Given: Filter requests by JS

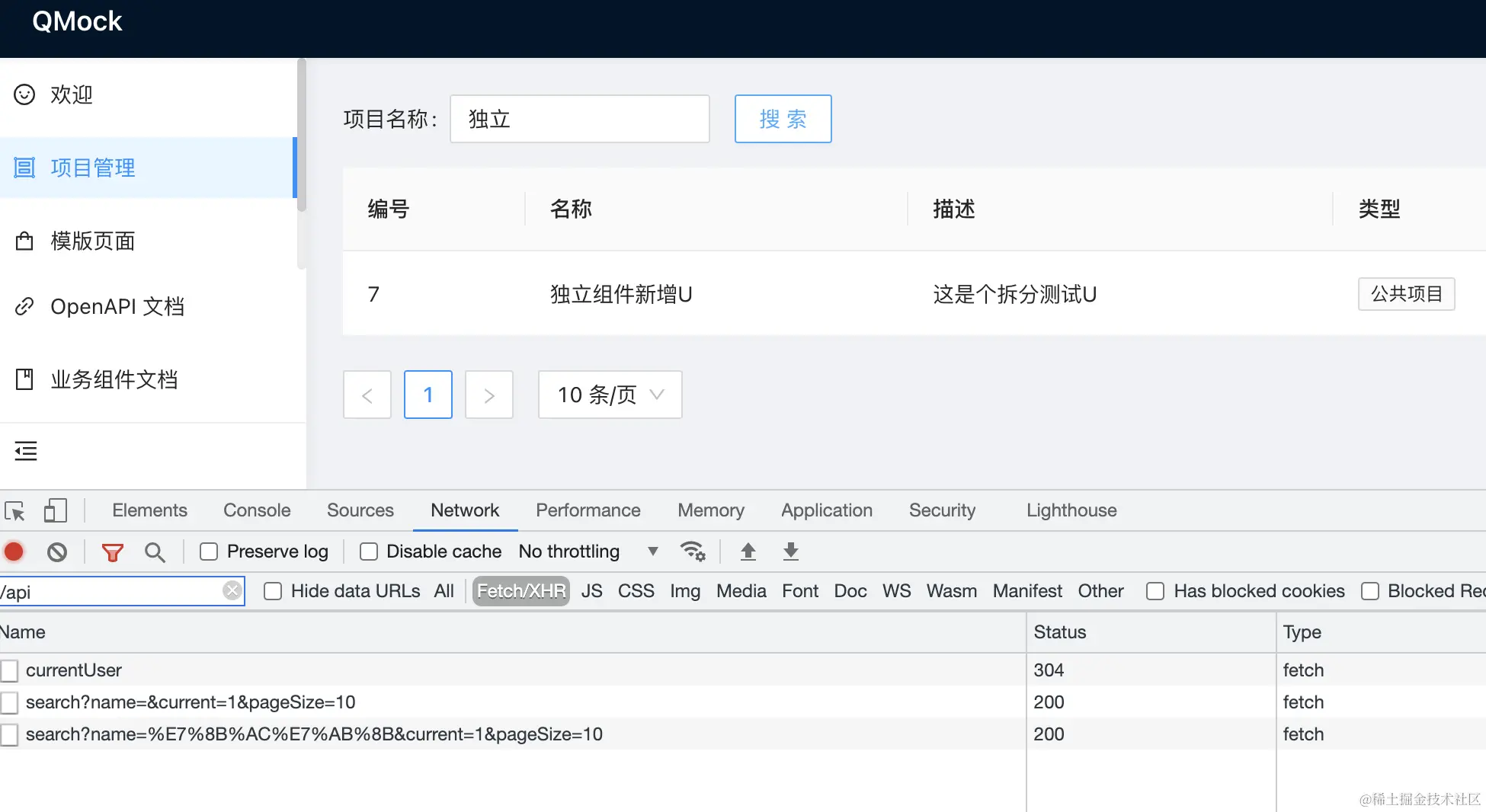Looking at the screenshot, I should (591, 591).
